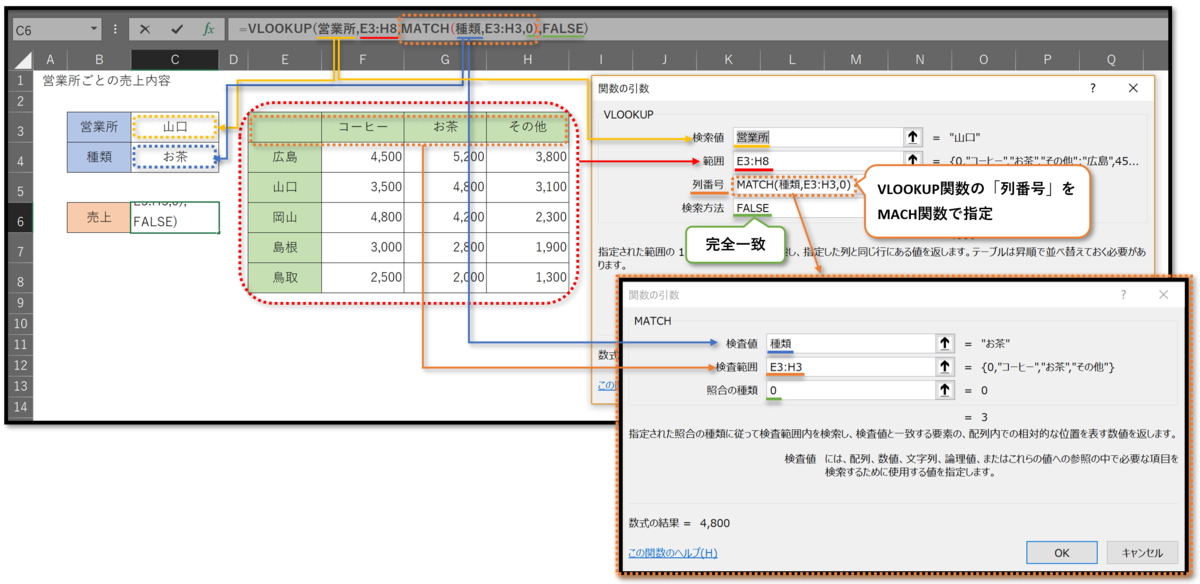Click the 広島 row label cell
Image resolution: width=1200 pixels, height=584 pixels.
pos(285,157)
